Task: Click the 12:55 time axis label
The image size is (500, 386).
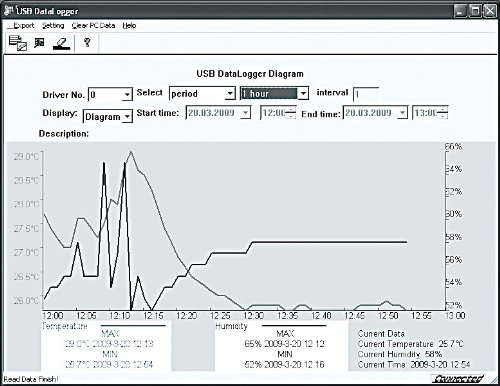Action: coord(421,315)
